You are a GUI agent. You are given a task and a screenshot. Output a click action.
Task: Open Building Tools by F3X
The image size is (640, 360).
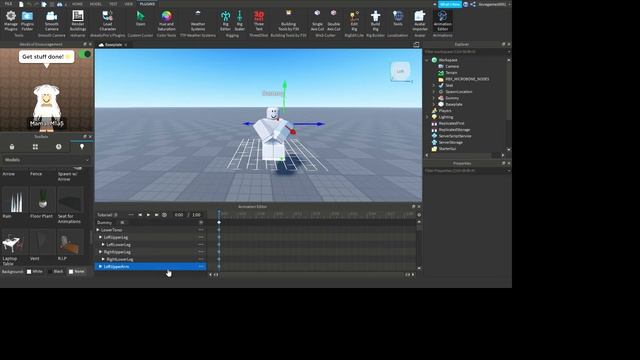click(x=289, y=20)
